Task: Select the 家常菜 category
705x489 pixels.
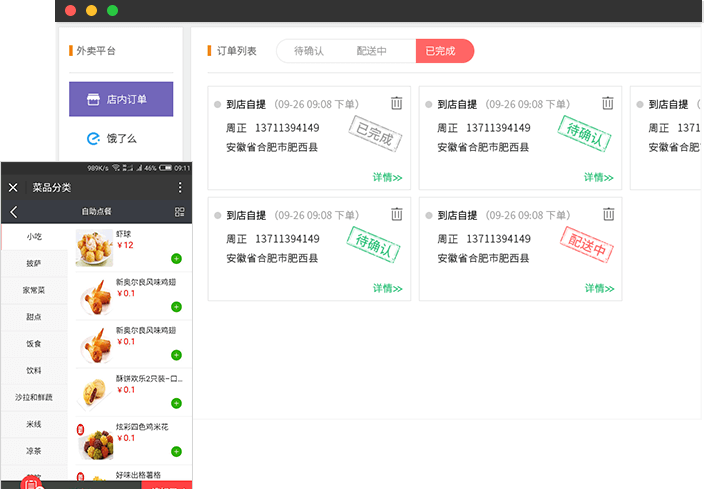Action: pos(35,290)
